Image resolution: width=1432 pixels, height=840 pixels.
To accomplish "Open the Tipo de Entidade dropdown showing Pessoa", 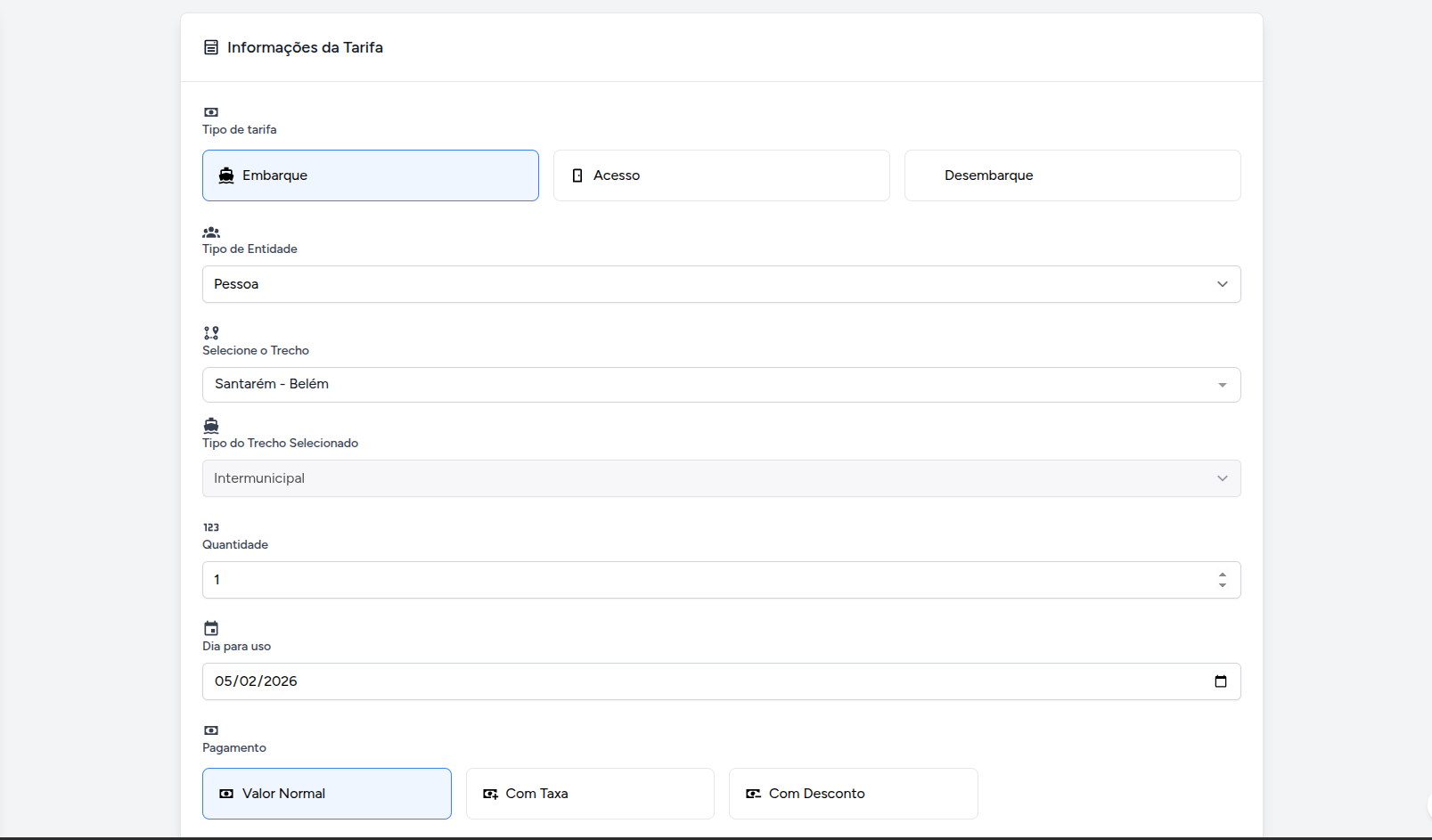I will (721, 284).
